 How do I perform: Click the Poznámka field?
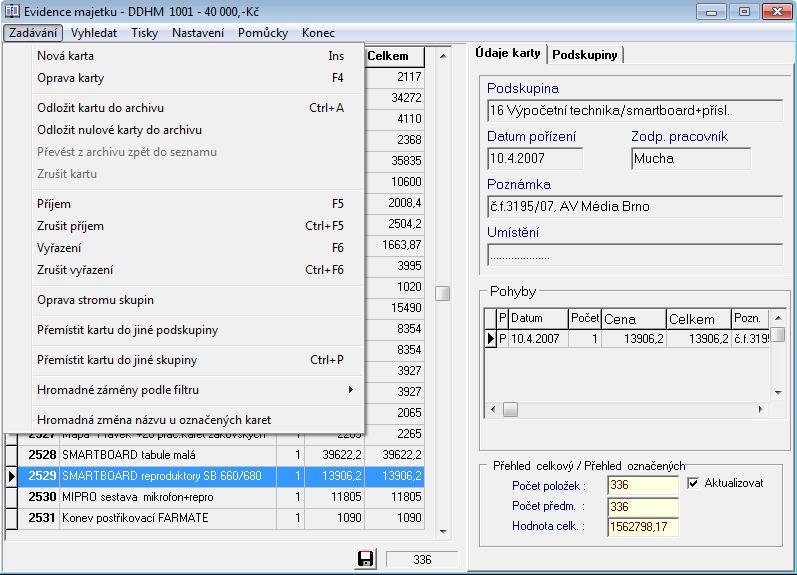point(634,206)
